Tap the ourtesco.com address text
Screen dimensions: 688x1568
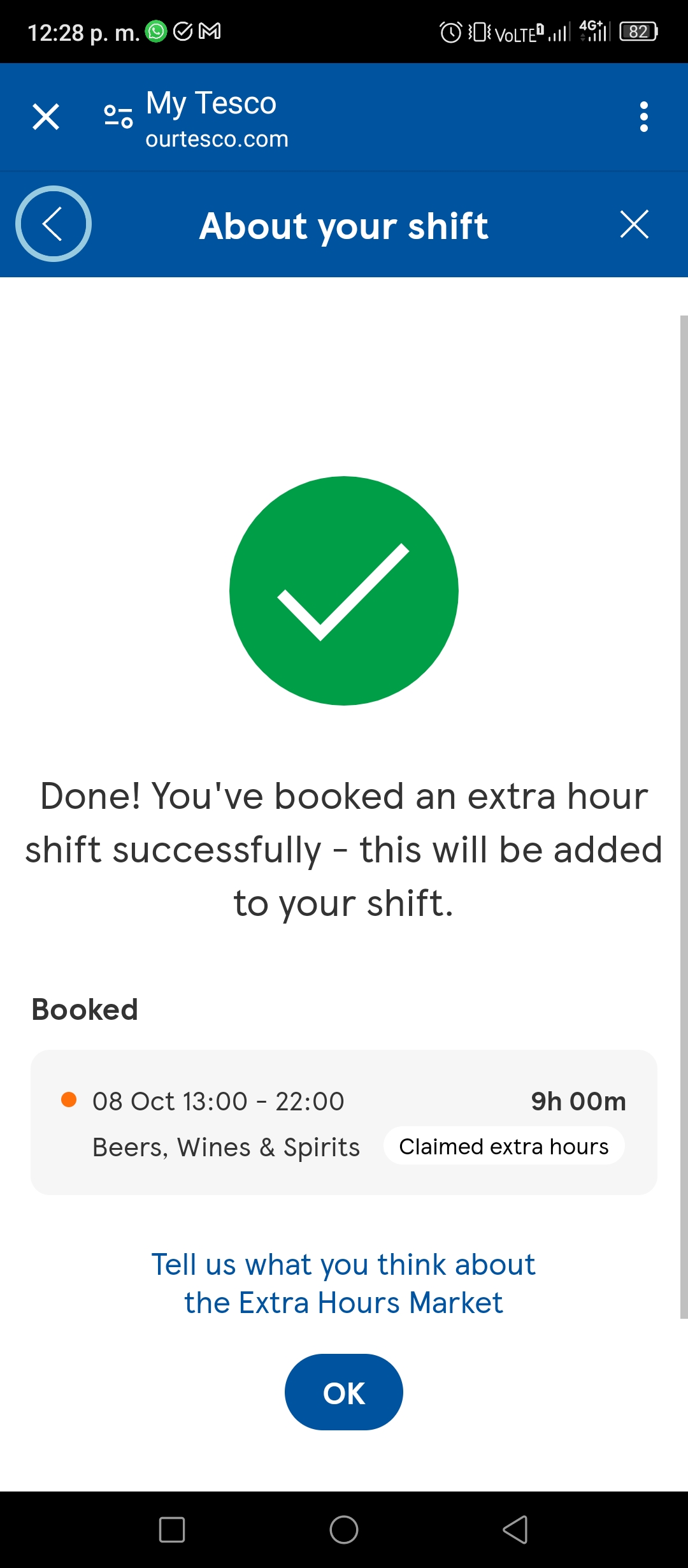tap(217, 139)
